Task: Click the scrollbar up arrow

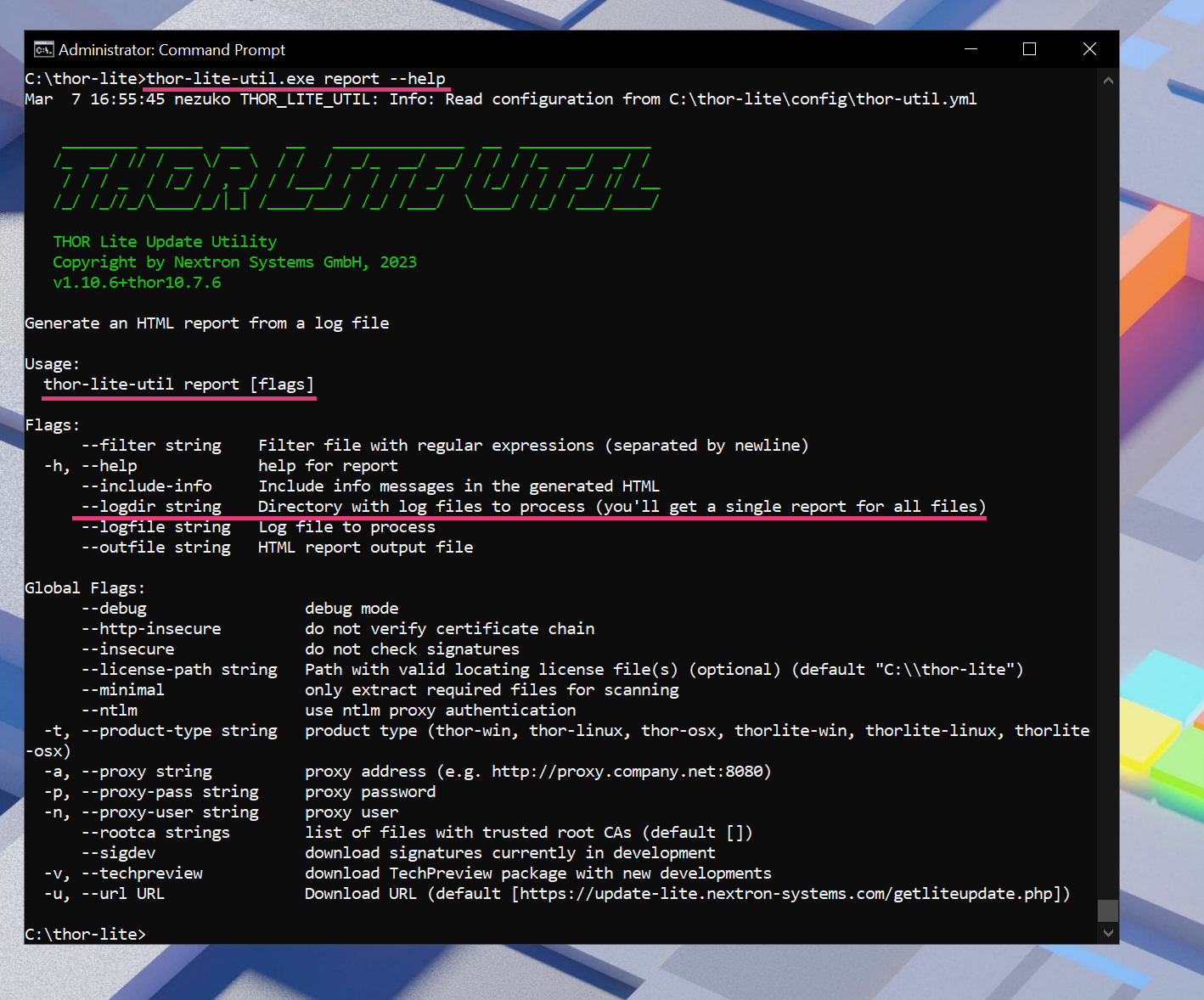Action: [x=1107, y=81]
